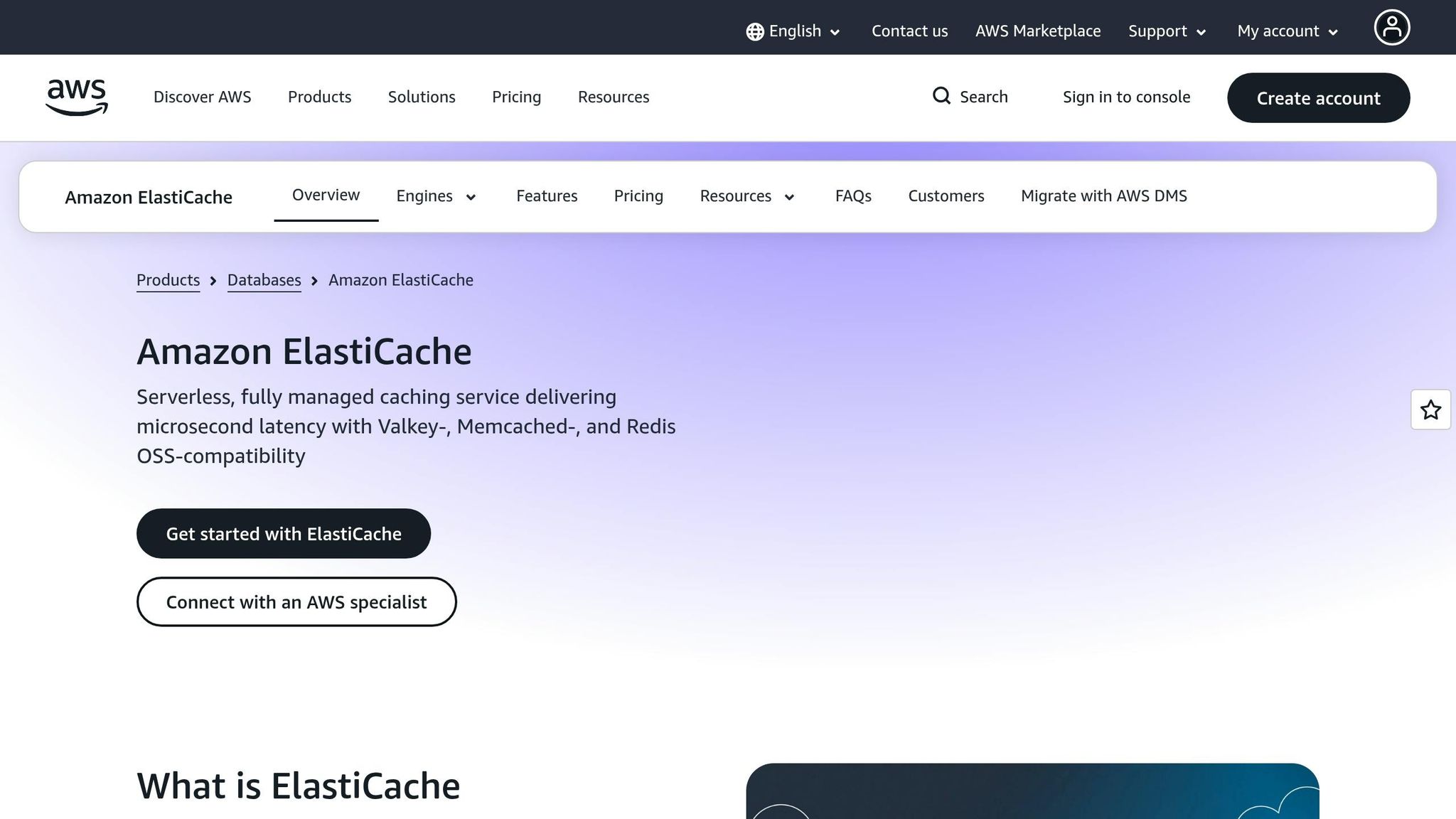Open the Solutions menu

coord(421,97)
